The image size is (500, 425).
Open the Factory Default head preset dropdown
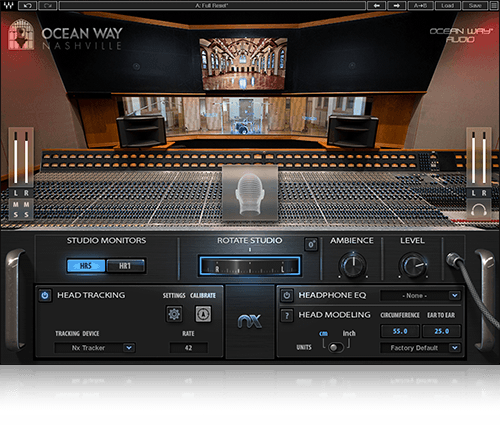421,348
